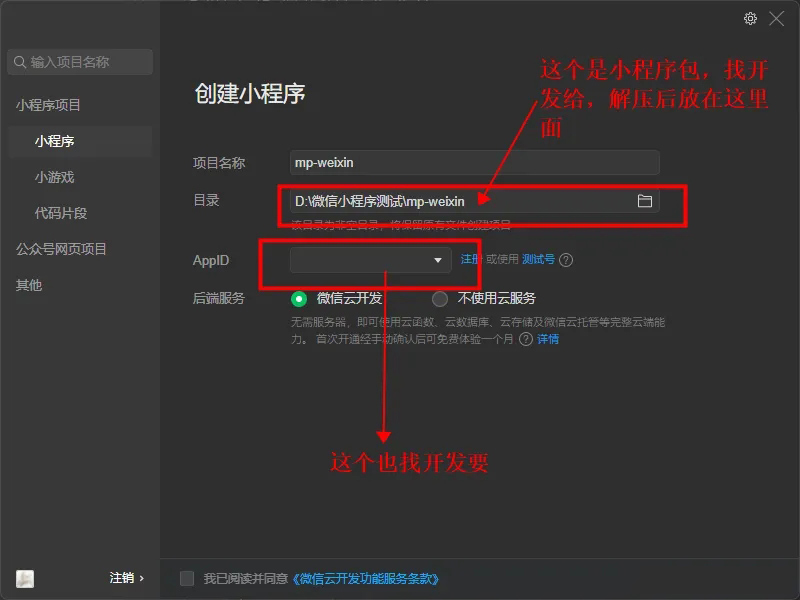The image size is (800, 600).
Task: Click the 目录 path input field
Action: (x=474, y=201)
